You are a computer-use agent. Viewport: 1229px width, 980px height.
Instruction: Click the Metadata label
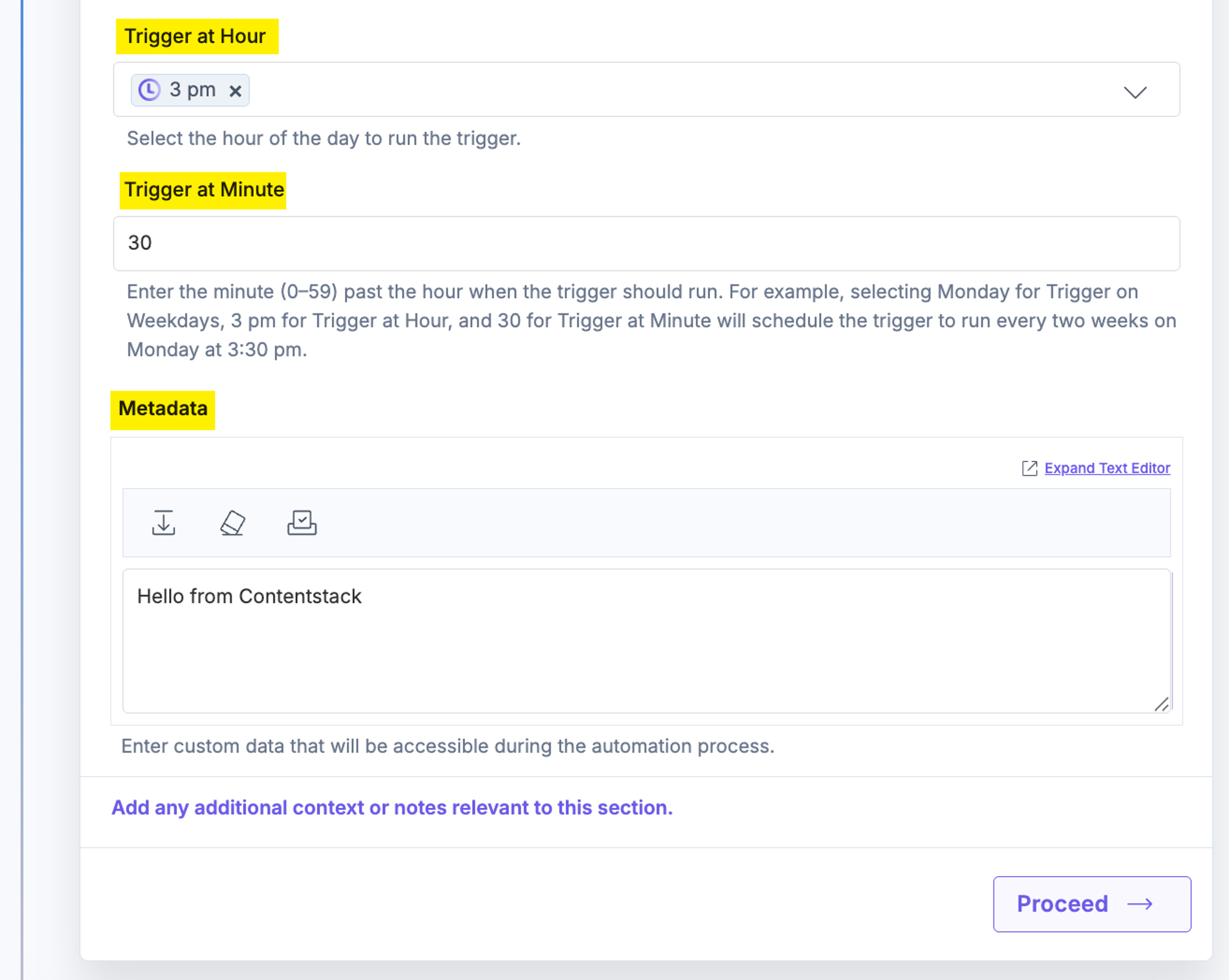163,409
